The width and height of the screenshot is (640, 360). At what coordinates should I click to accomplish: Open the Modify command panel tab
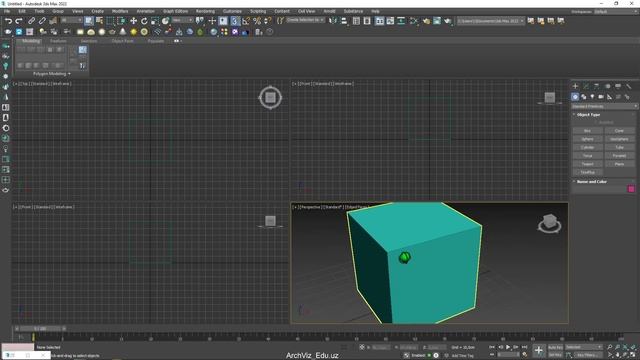586,86
